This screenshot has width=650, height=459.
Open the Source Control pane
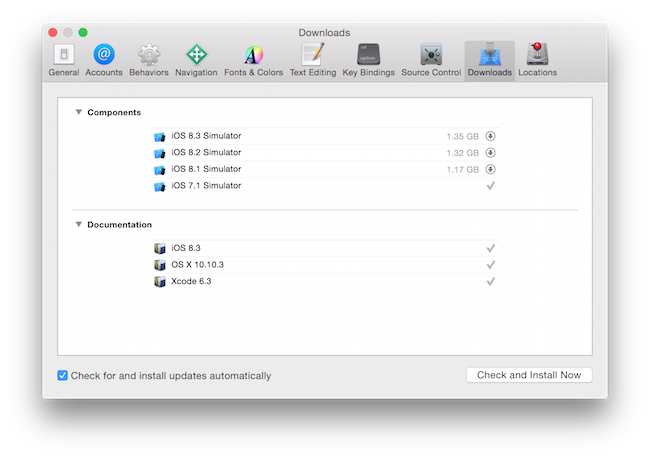pos(431,60)
